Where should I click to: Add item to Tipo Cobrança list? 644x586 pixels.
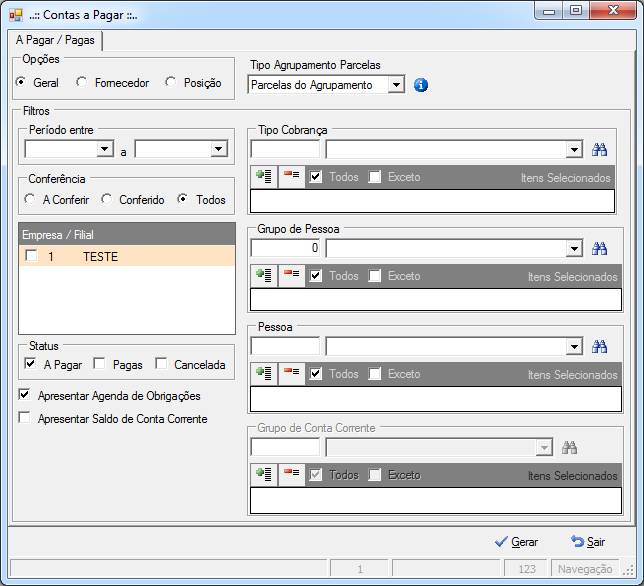(x=264, y=177)
